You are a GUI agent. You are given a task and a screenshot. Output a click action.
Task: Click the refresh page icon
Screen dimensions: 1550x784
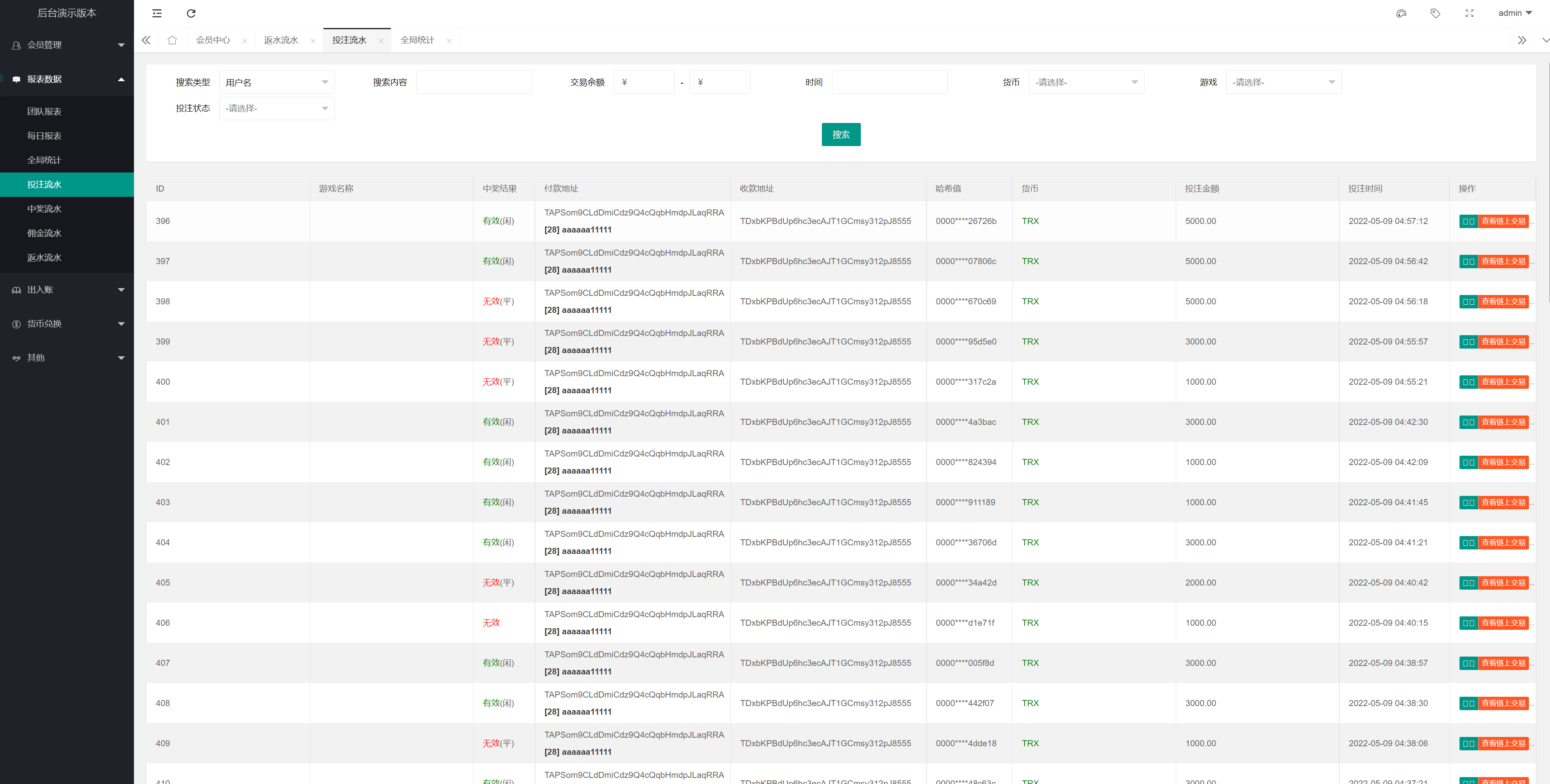pos(191,13)
